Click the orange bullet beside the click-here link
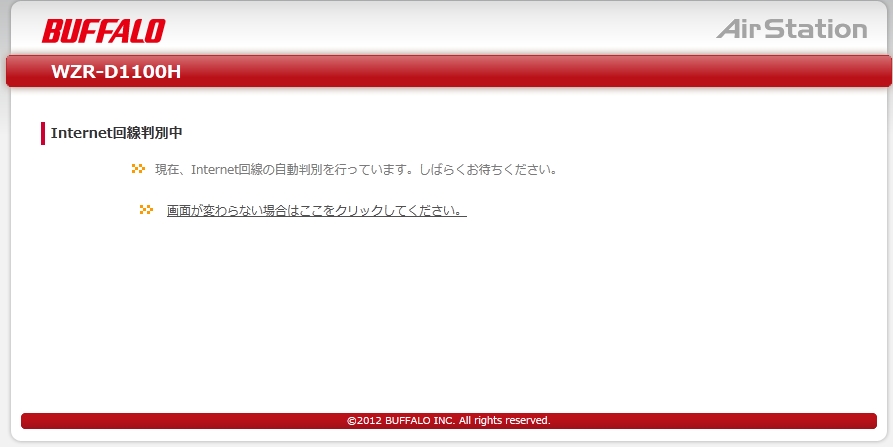The image size is (893, 447). point(146,210)
